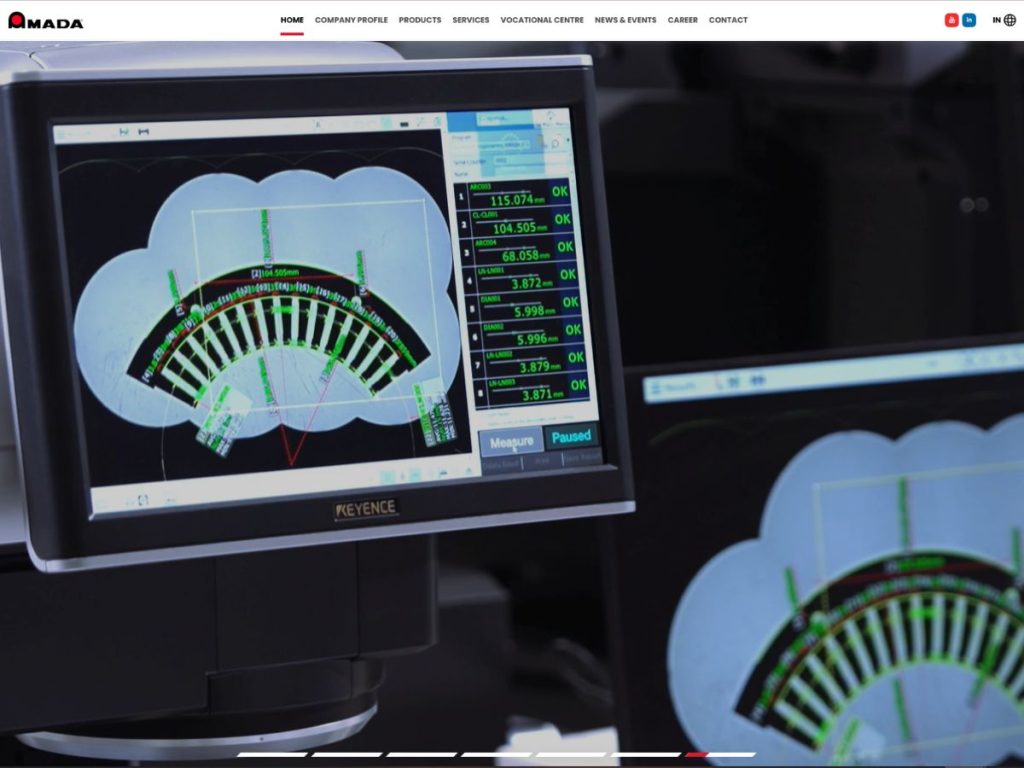The image size is (1024, 768).
Task: Jump to the fifth carousel slide indicator
Action: click(570, 755)
